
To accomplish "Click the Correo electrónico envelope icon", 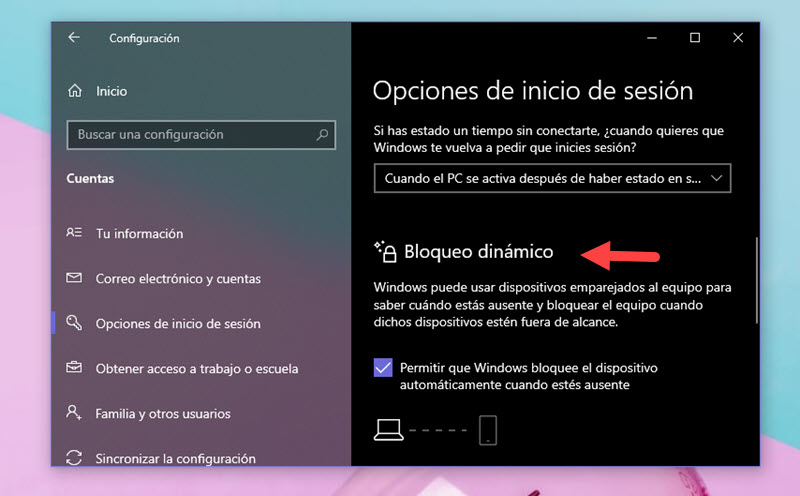I will click(x=74, y=278).
